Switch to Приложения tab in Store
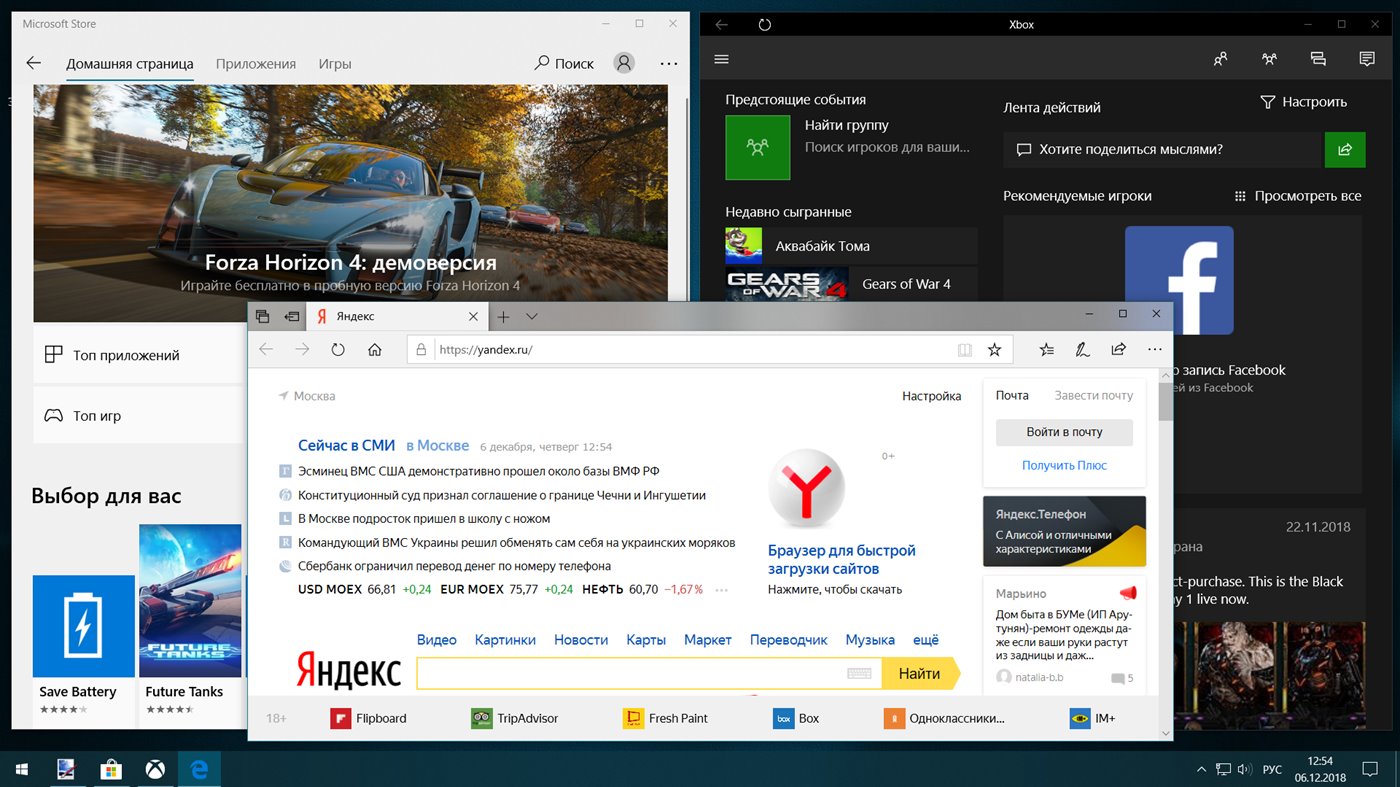This screenshot has height=787, width=1400. 256,63
